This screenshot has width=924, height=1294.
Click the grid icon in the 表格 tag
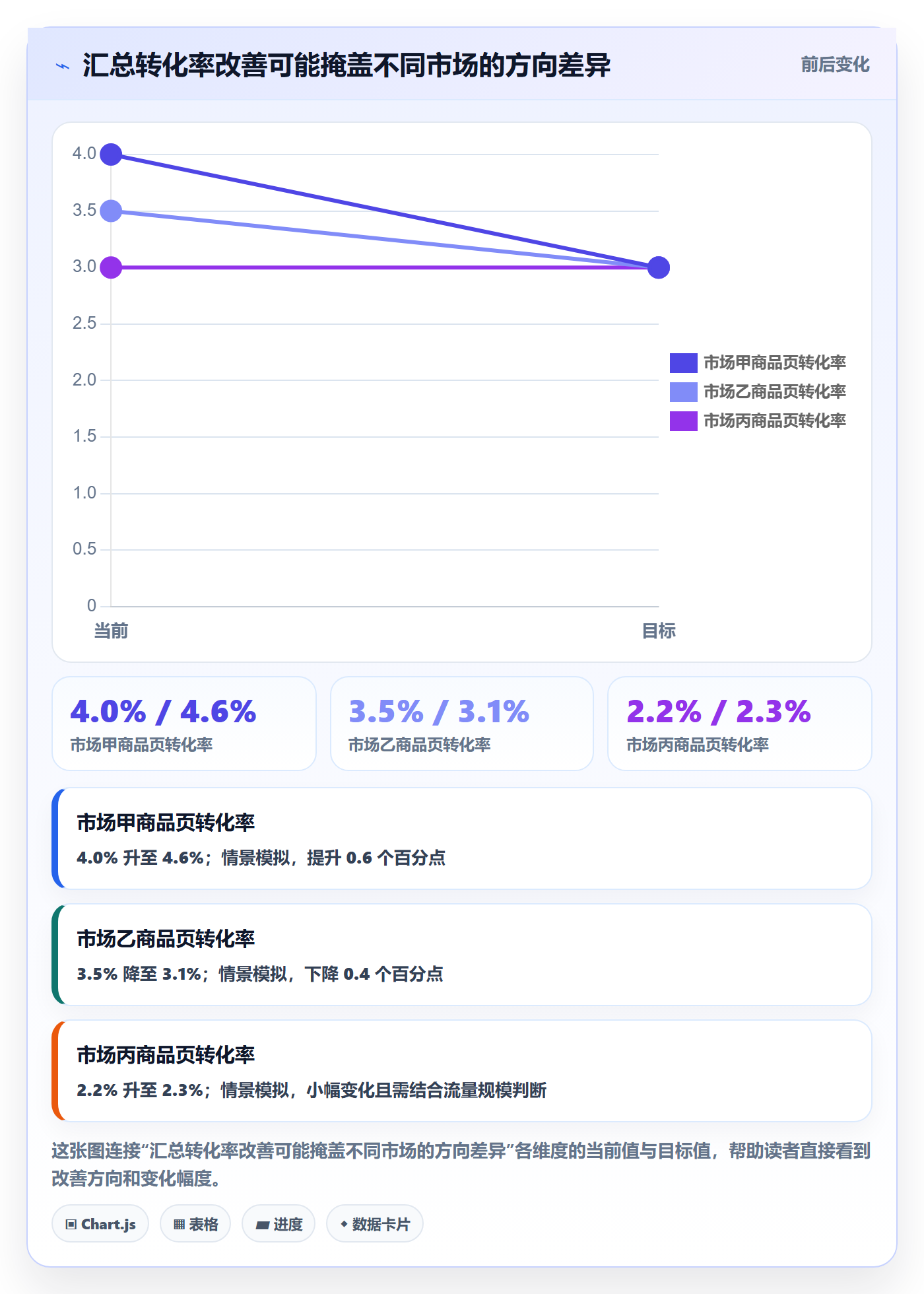click(x=179, y=1225)
